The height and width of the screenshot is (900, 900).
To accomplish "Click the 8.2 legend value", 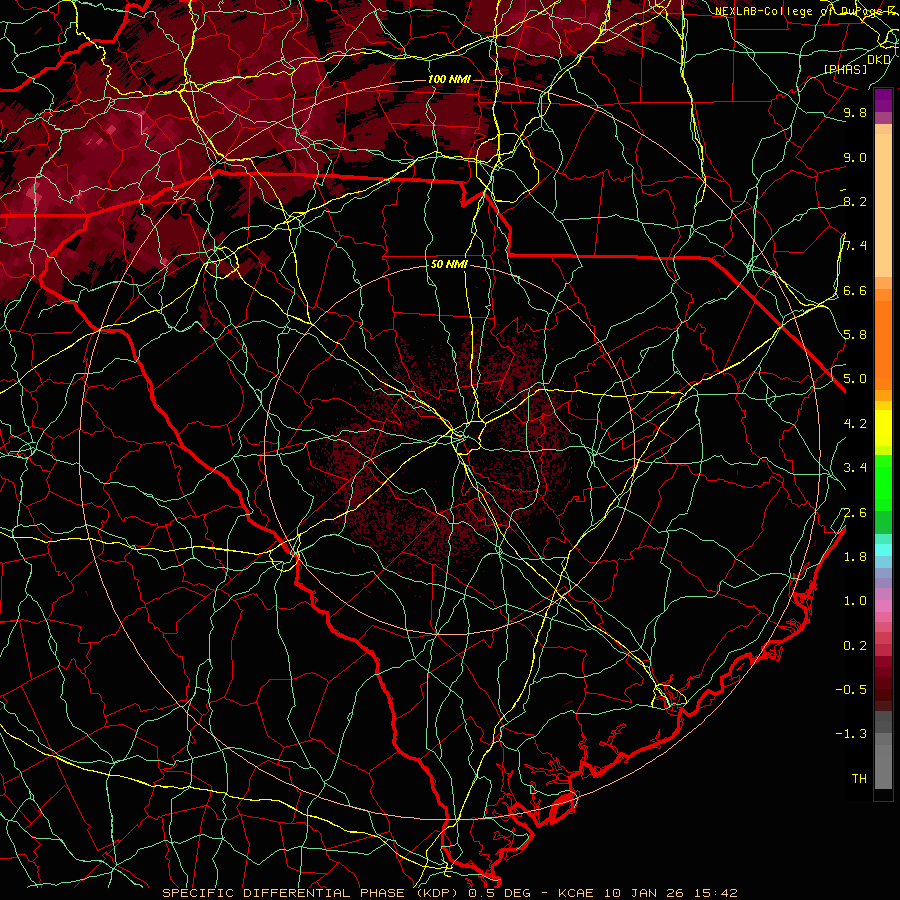I will click(x=855, y=201).
